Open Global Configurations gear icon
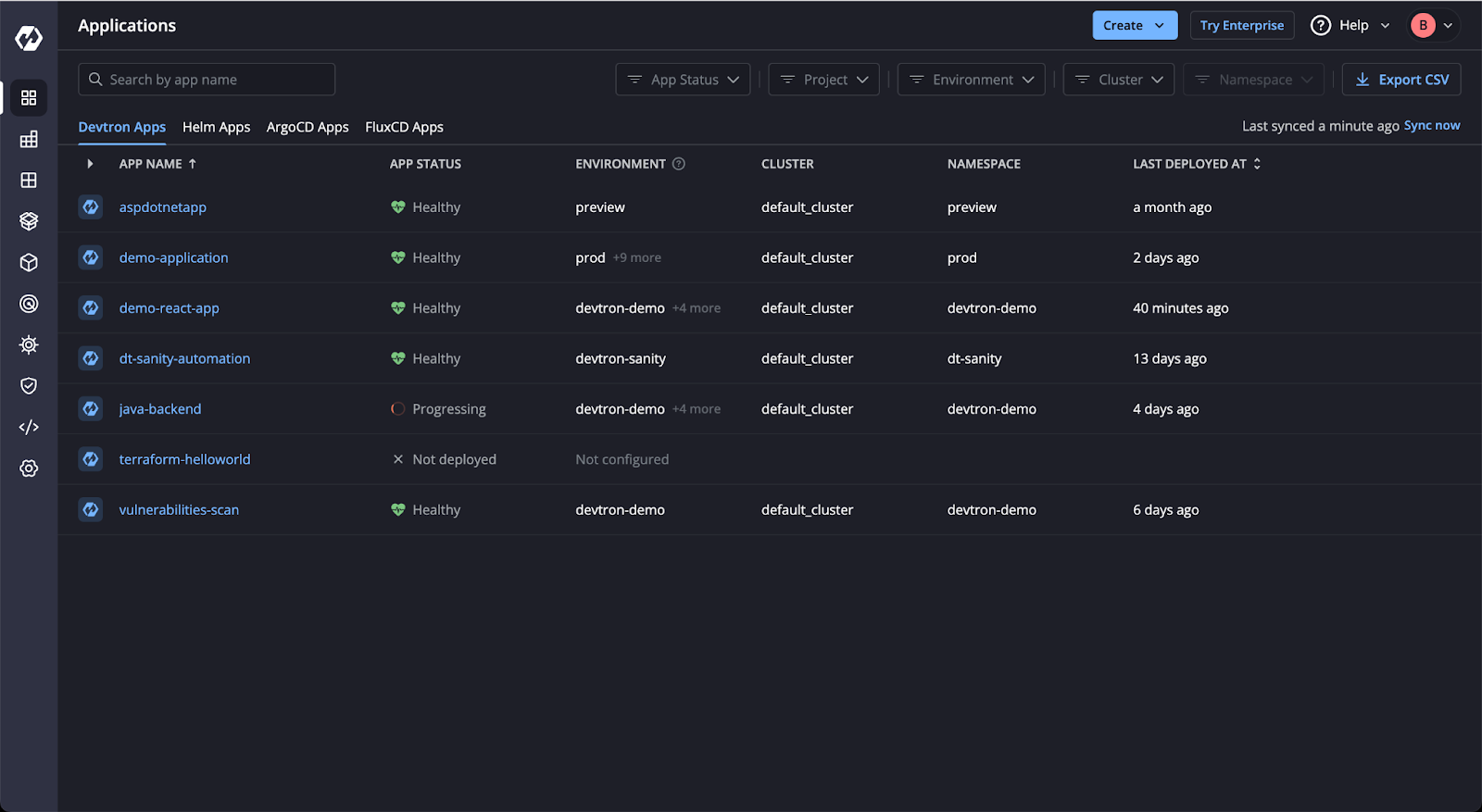This screenshot has height=812, width=1482. pyautogui.click(x=29, y=468)
